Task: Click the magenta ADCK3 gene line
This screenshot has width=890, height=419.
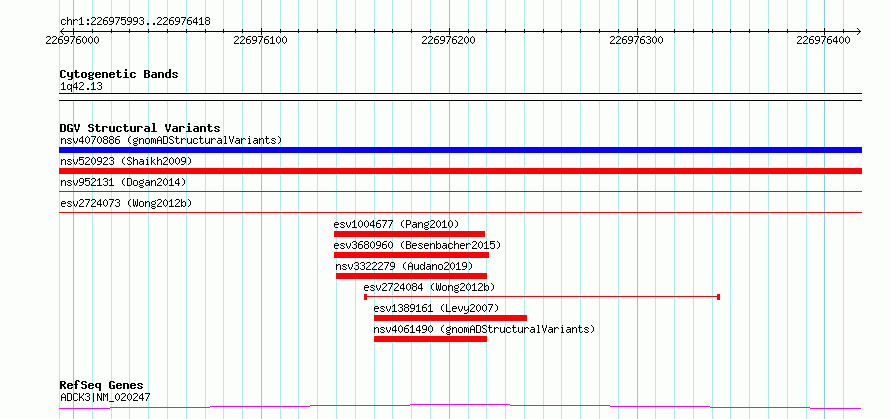Action: 460,407
